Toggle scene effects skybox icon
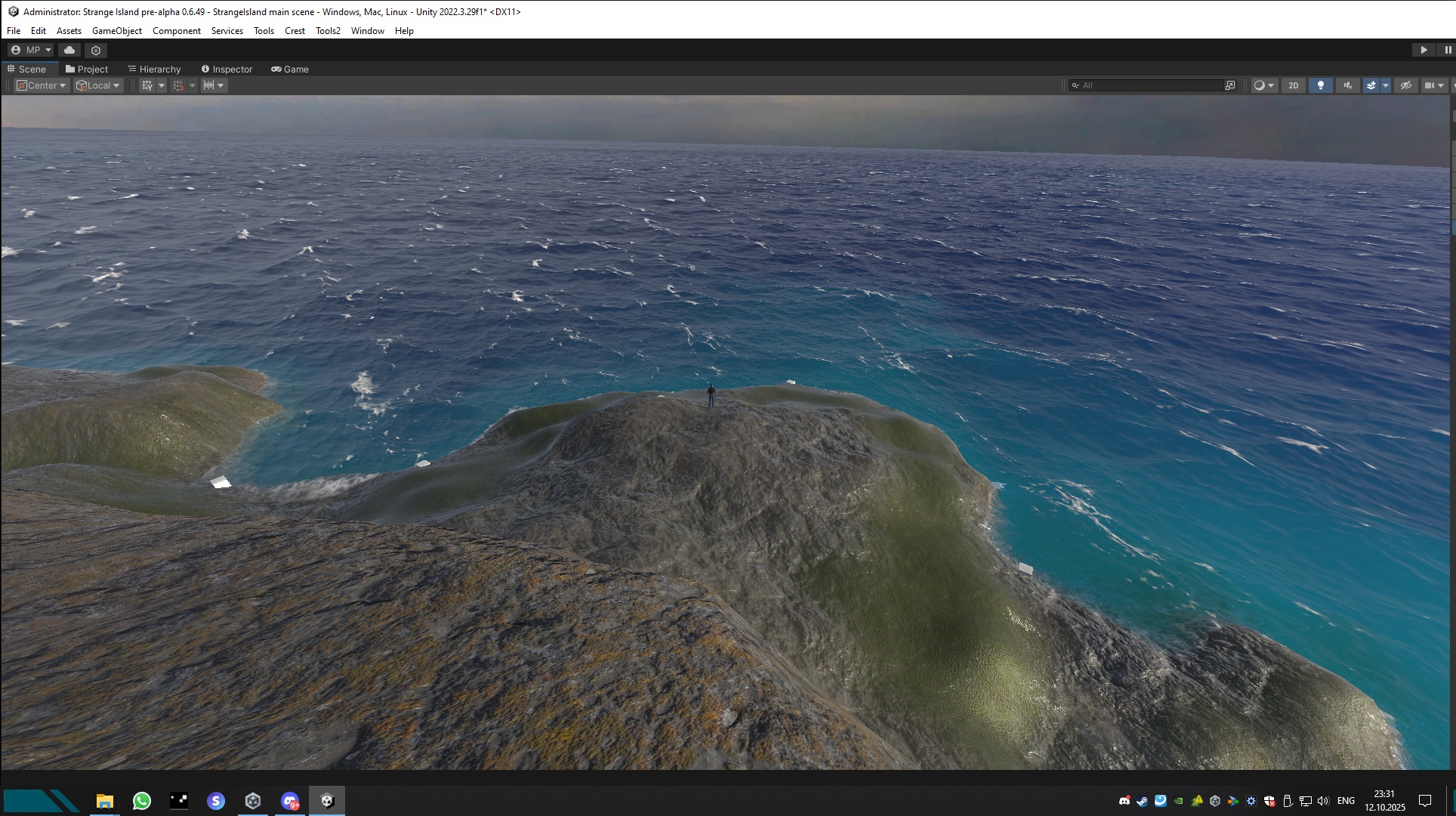1456x816 pixels. [1371, 85]
